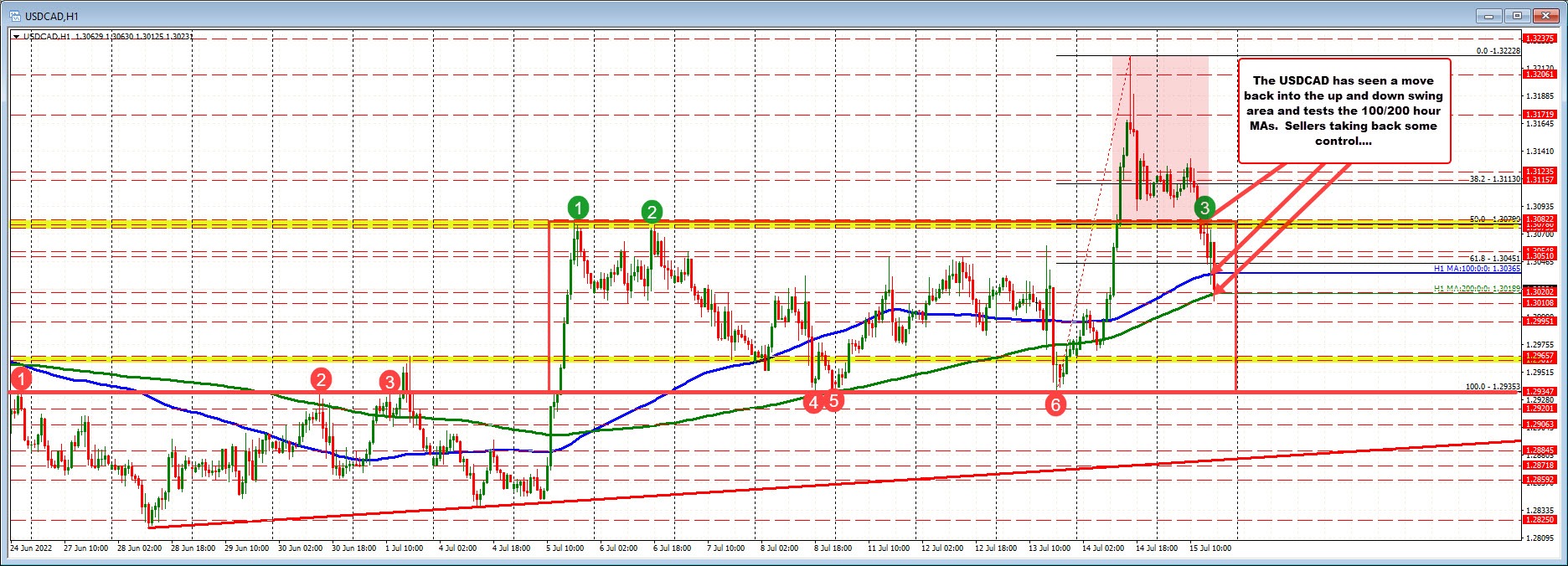Screen dimensions: 1568x566
Task: Click the 1.28592 price tag on axis
Action: coord(1540,480)
